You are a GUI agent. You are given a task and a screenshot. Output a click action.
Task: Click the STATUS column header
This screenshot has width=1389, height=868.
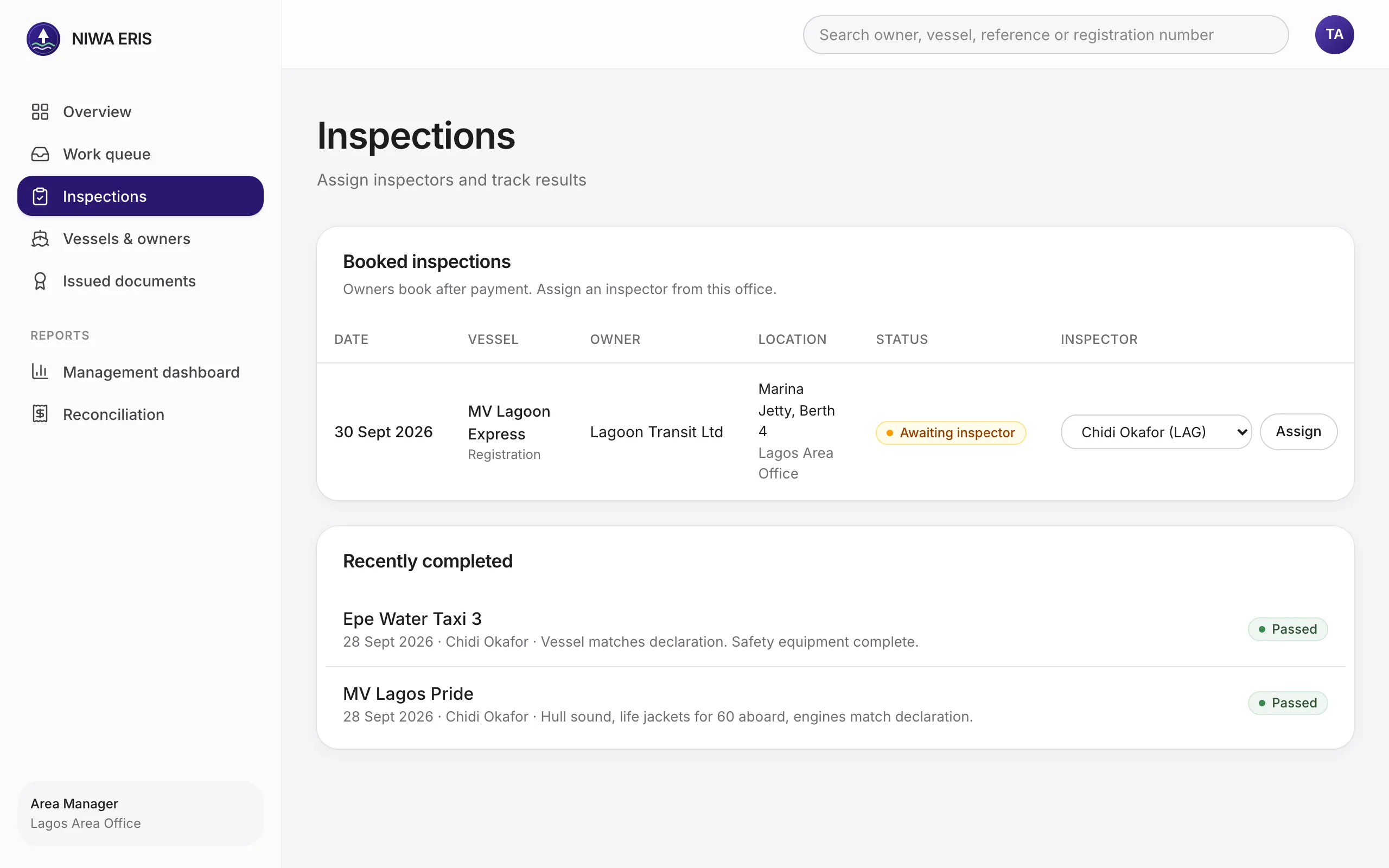coord(902,339)
